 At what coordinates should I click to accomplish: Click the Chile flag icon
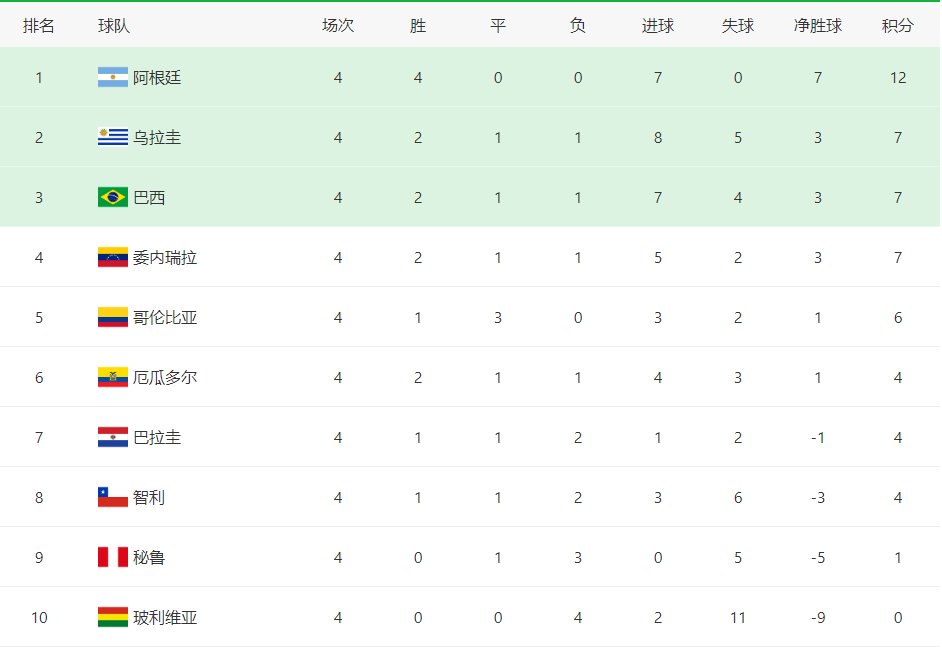[113, 497]
